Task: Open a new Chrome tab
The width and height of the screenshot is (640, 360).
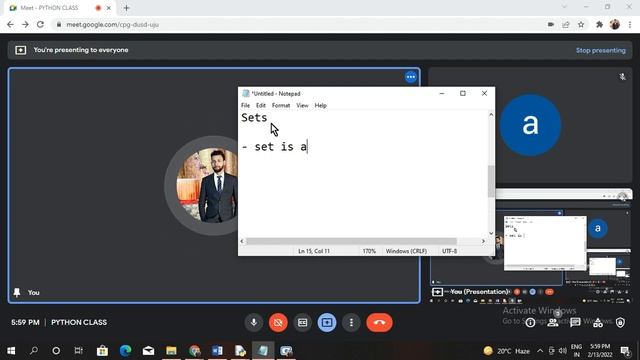Action: click(x=126, y=8)
